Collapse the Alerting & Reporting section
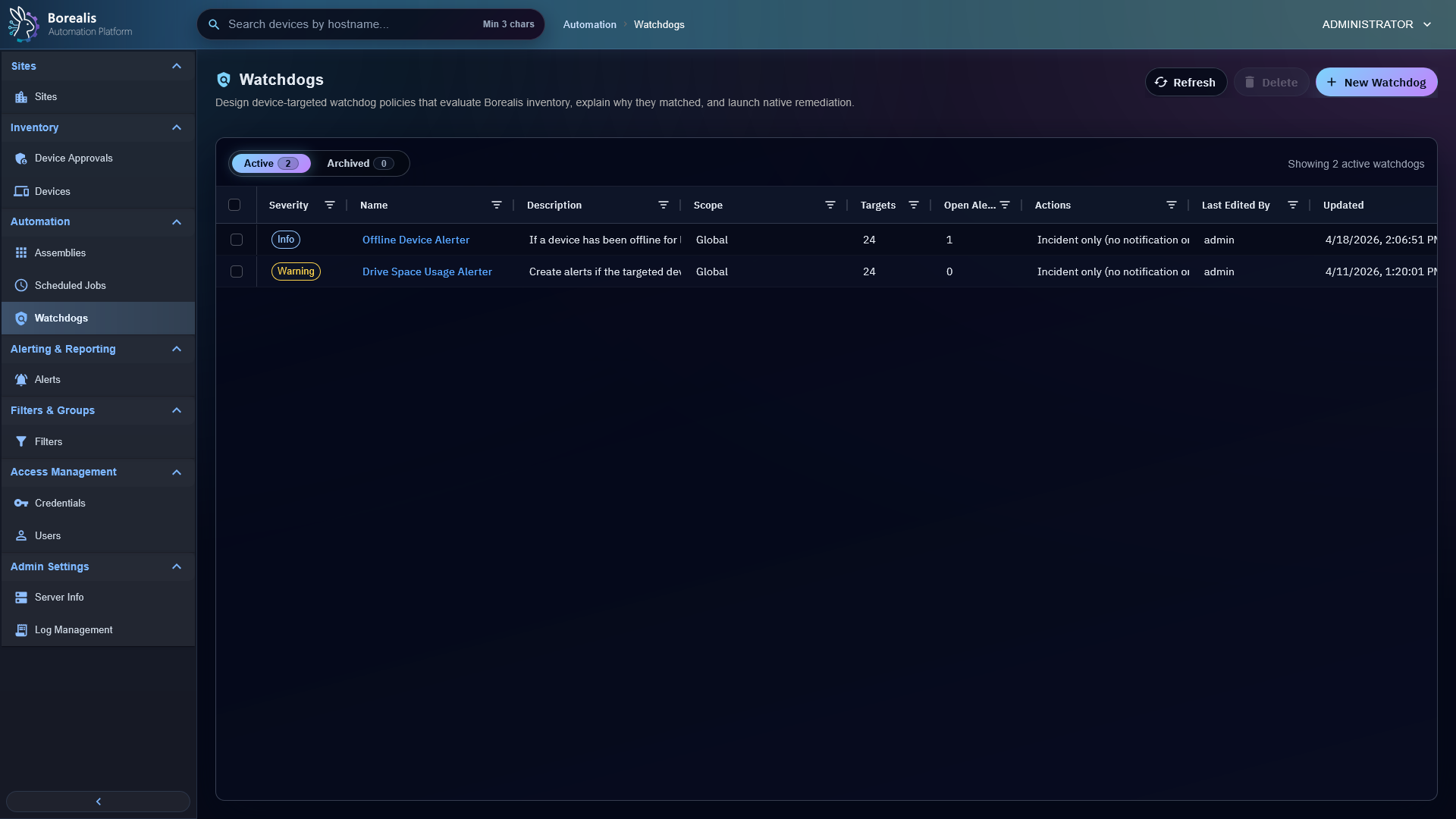This screenshot has height=819, width=1456. 177,349
